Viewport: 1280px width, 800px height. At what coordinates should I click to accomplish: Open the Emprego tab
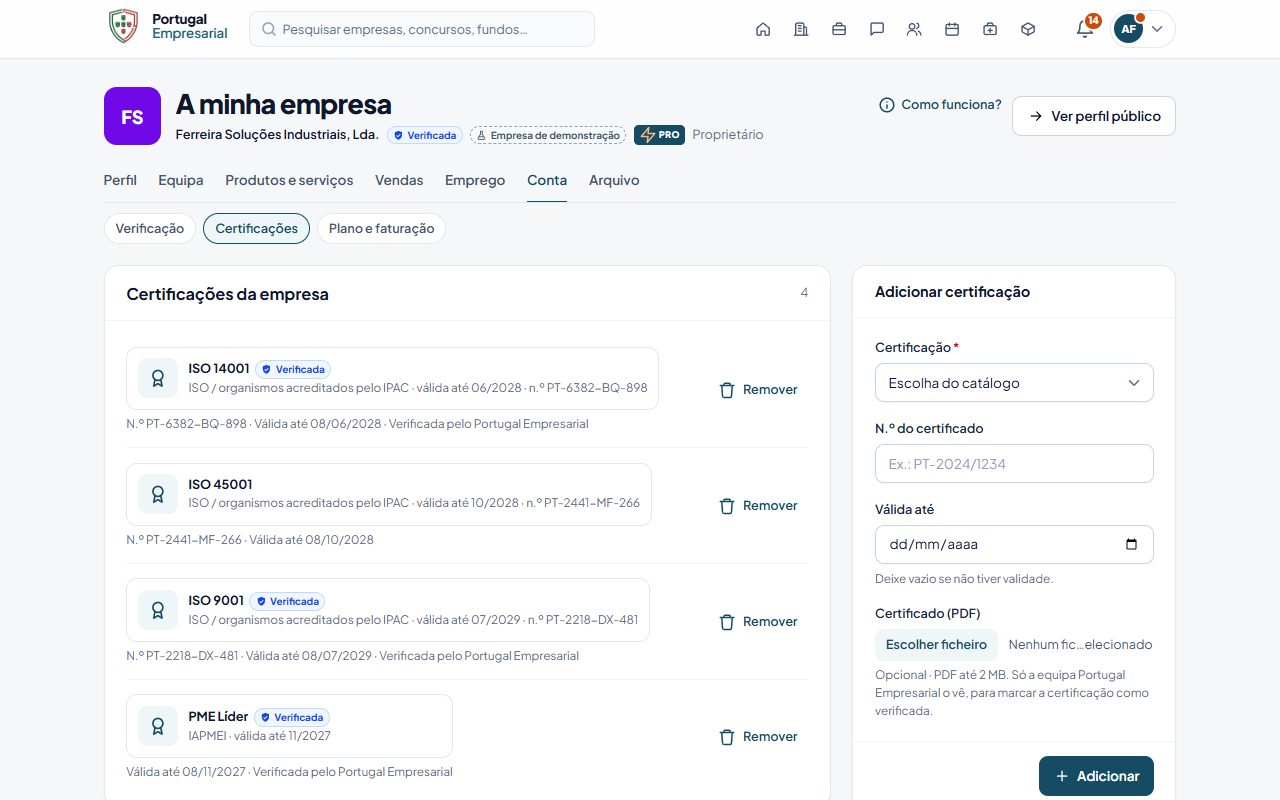click(x=475, y=180)
